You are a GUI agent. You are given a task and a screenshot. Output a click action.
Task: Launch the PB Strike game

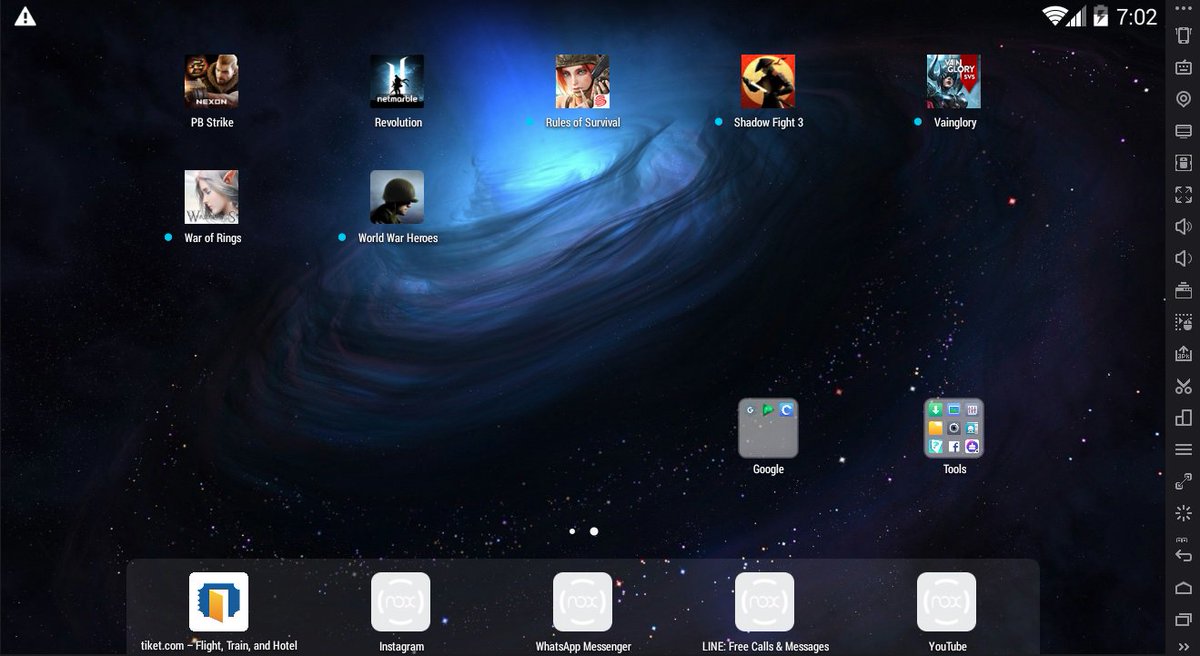(x=211, y=81)
